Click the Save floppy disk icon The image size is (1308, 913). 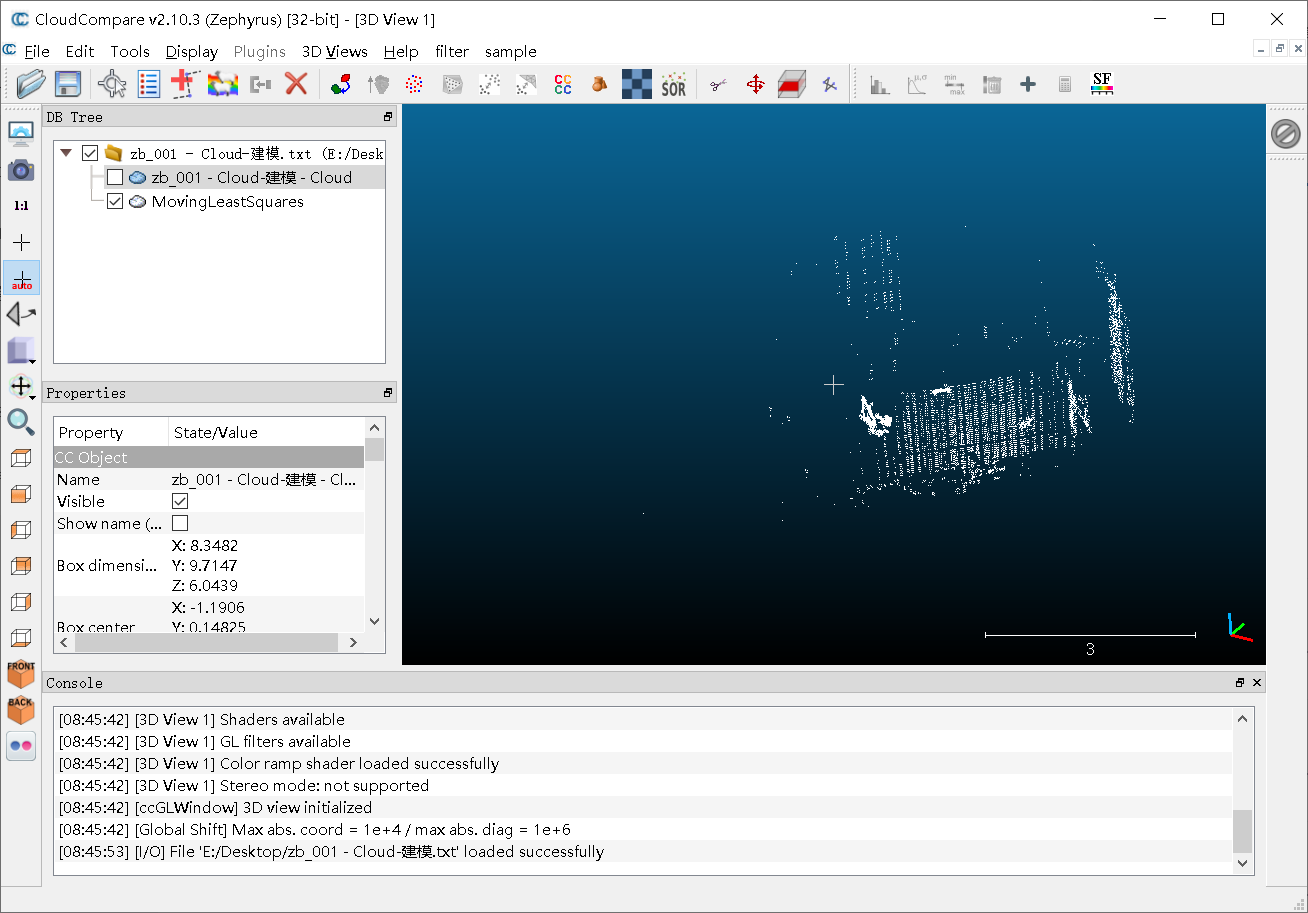pos(67,84)
